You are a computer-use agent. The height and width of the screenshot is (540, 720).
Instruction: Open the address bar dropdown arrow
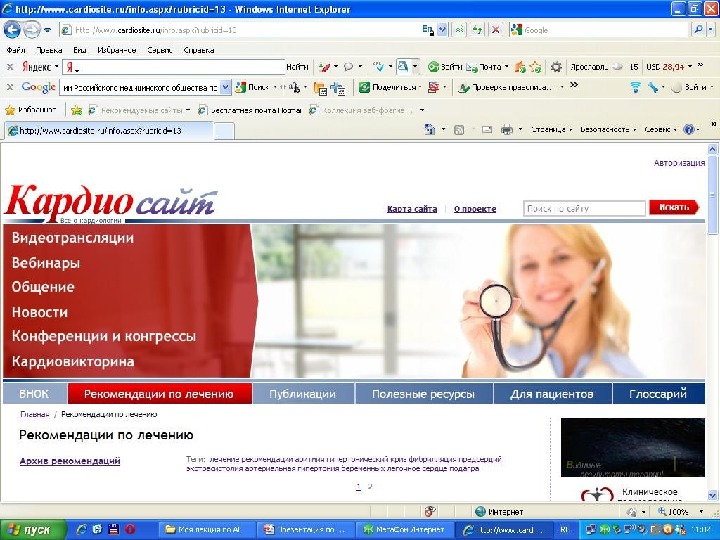point(442,30)
